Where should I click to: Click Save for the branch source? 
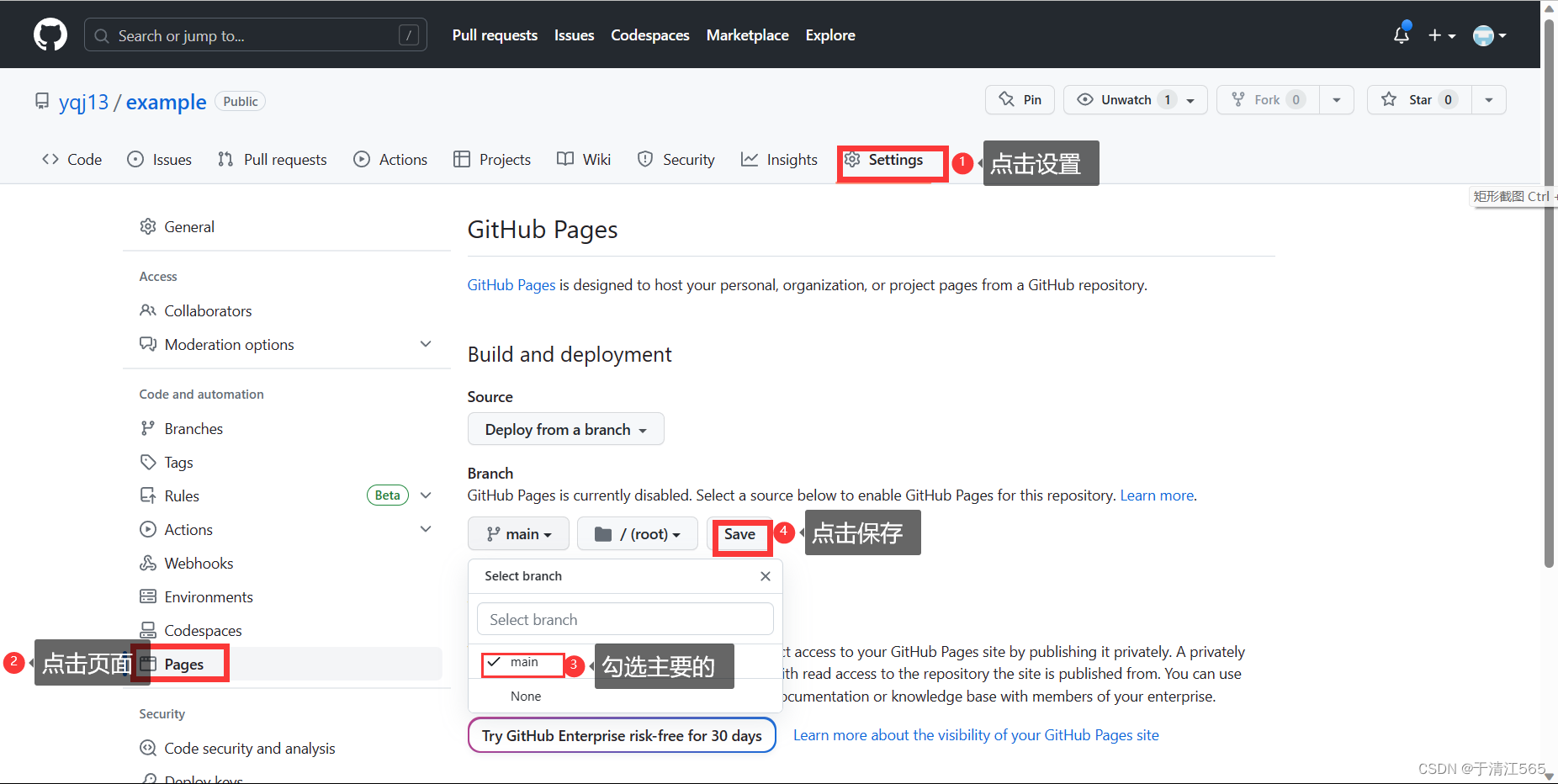pos(740,534)
